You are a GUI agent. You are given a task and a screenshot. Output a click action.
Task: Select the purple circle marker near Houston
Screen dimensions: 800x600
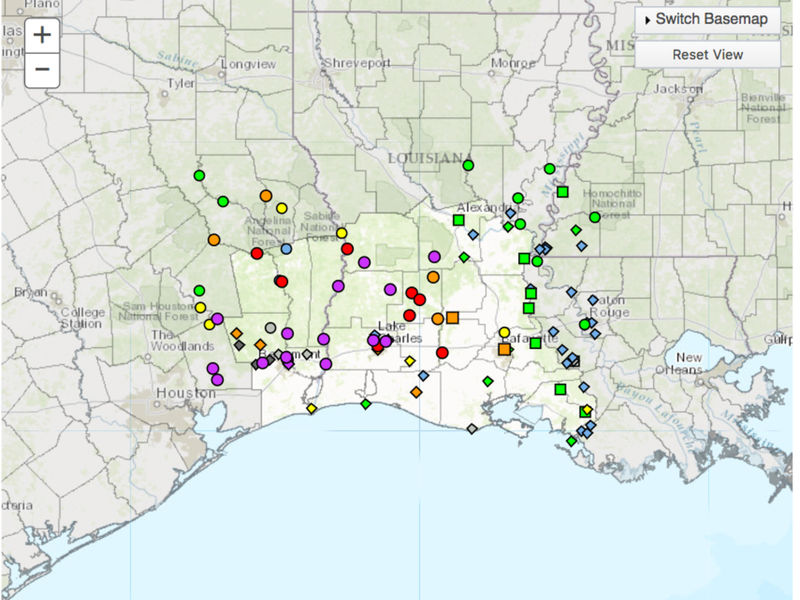[216, 380]
